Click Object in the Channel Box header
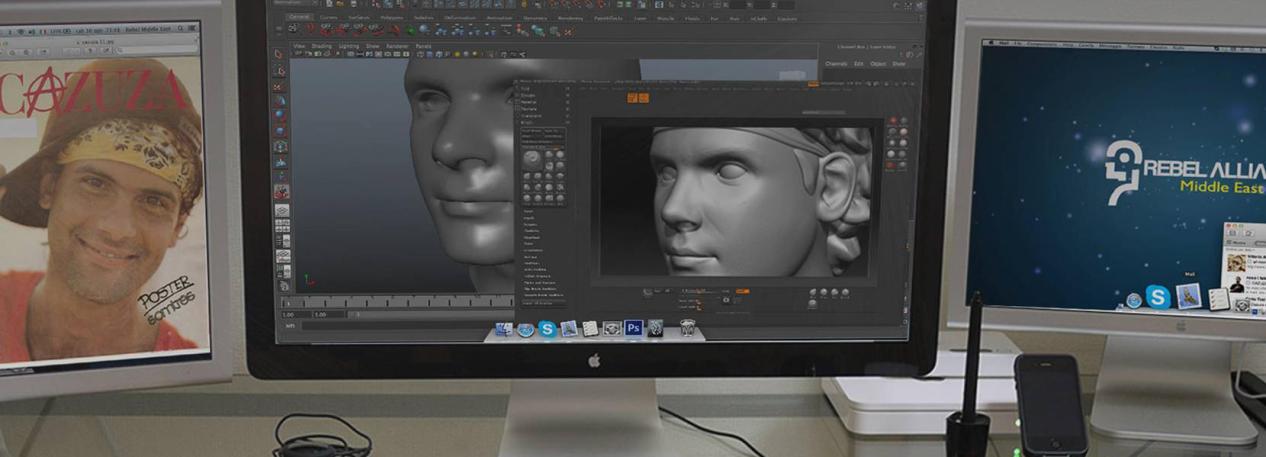Image resolution: width=1266 pixels, height=457 pixels. pyautogui.click(x=877, y=64)
